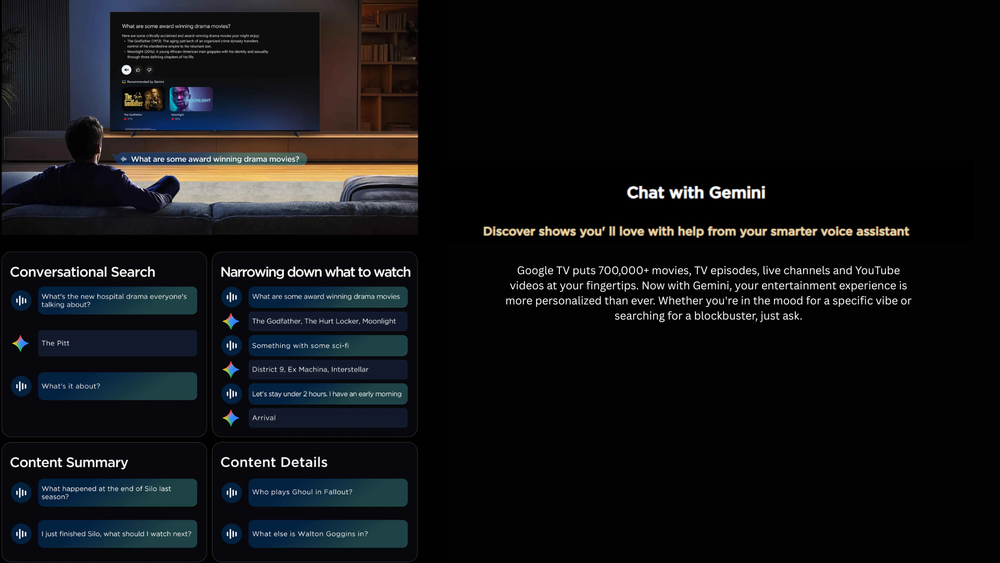Click the 'Narrowing down what to watch' heading

point(316,272)
